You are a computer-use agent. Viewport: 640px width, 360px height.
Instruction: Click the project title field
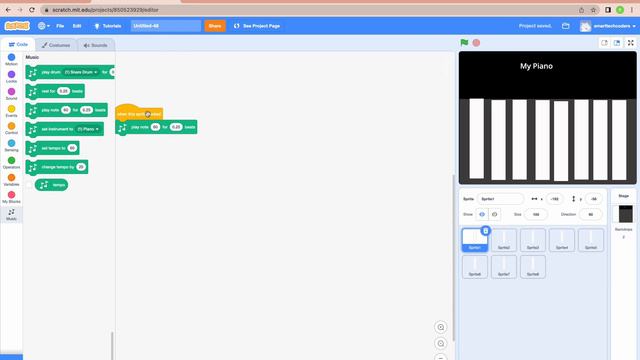click(166, 26)
